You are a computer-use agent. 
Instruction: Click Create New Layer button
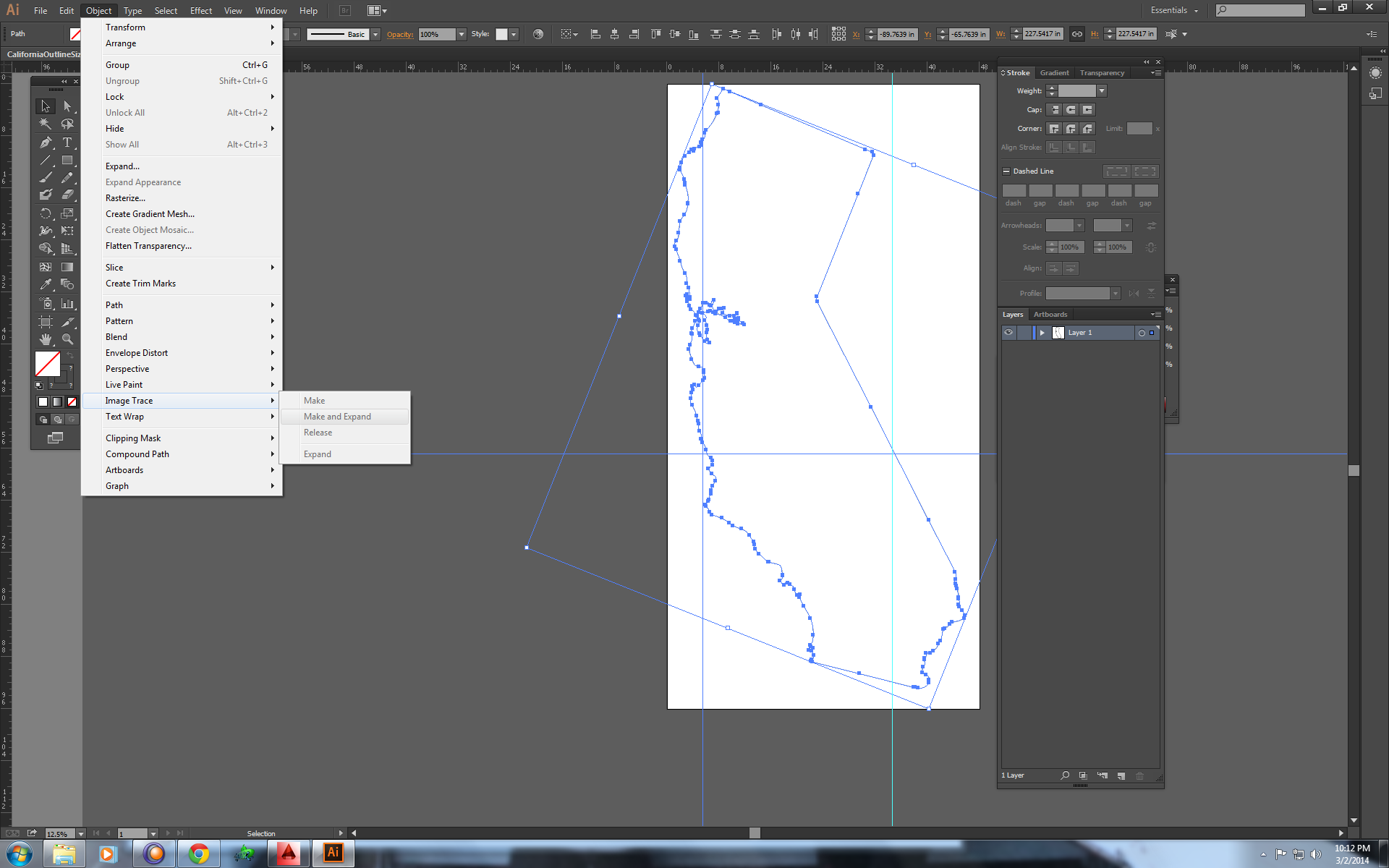(1121, 775)
